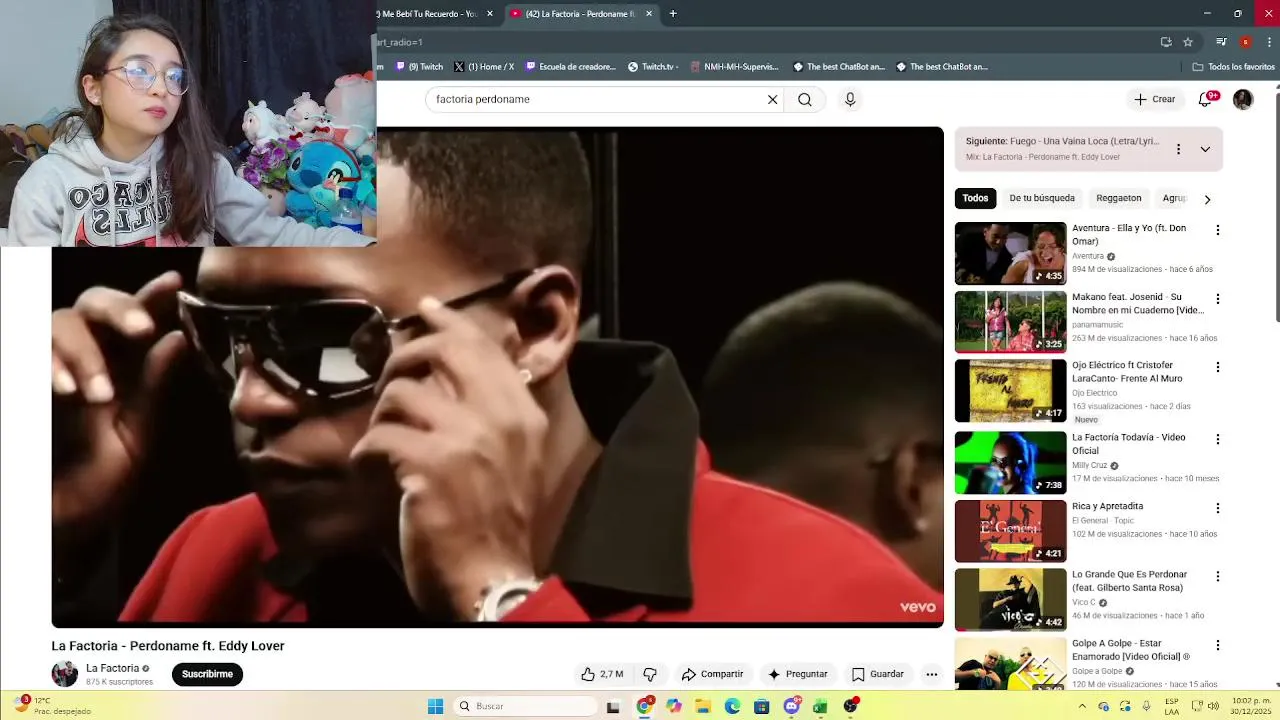
Task: Open the Crear menu button
Action: point(1154,99)
